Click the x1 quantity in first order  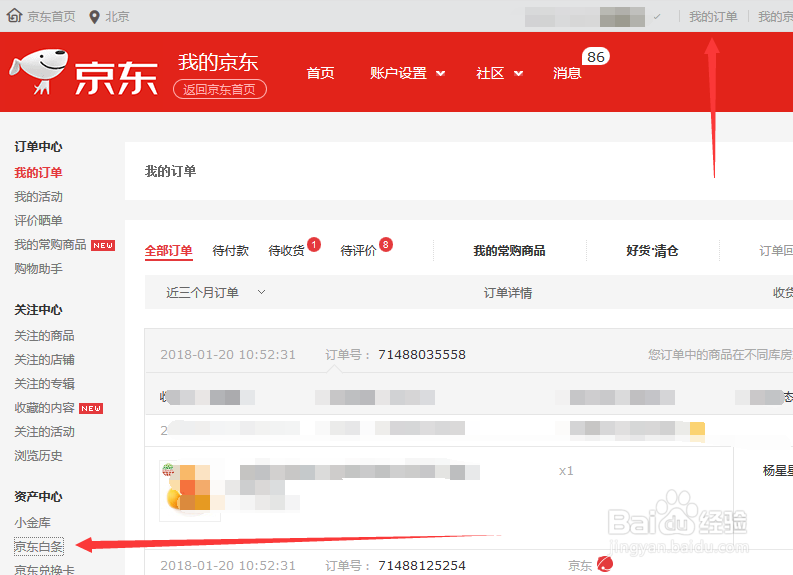(566, 471)
